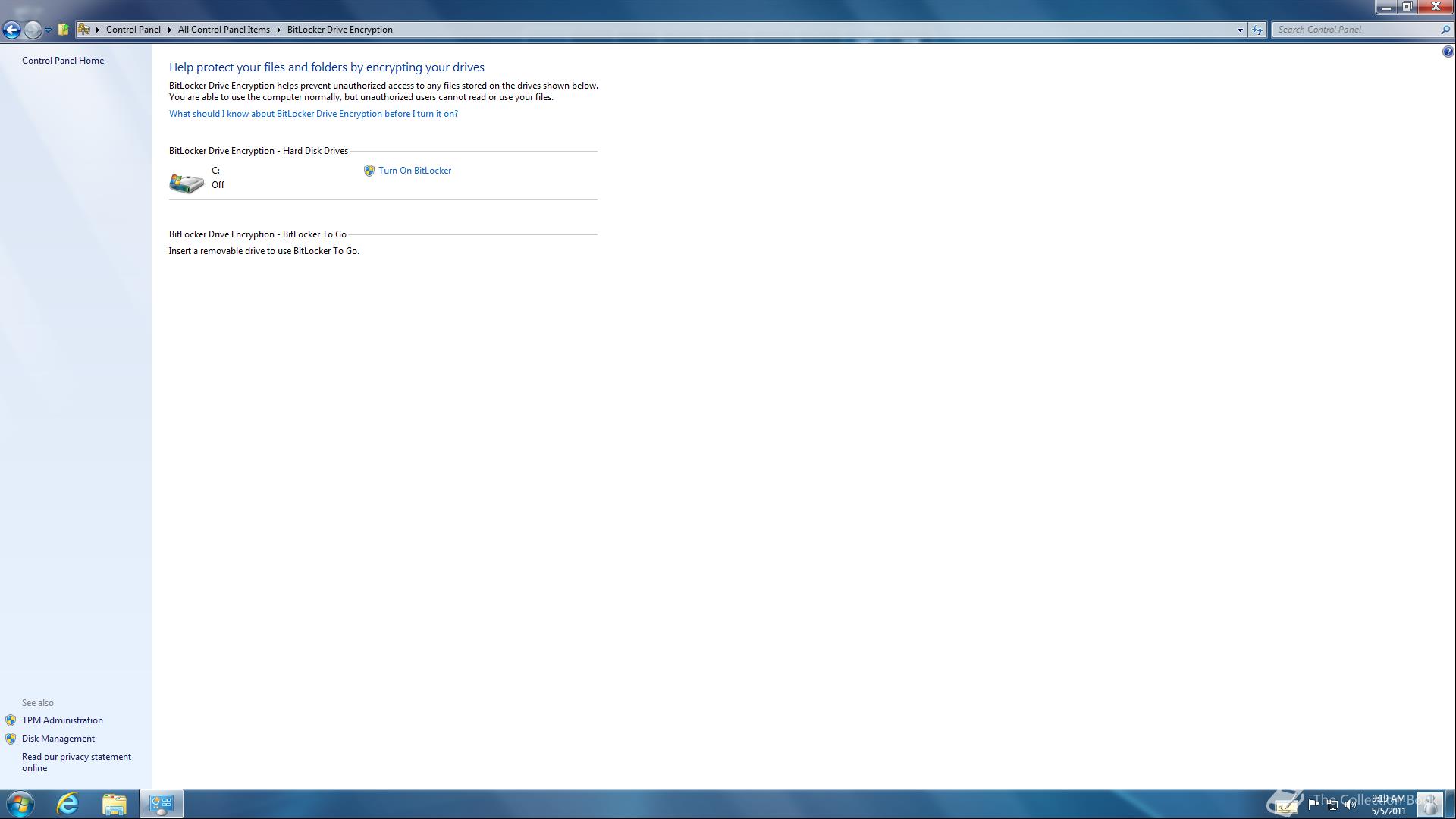Launch Internet Explorer from taskbar
Image resolution: width=1456 pixels, height=819 pixels.
67,804
